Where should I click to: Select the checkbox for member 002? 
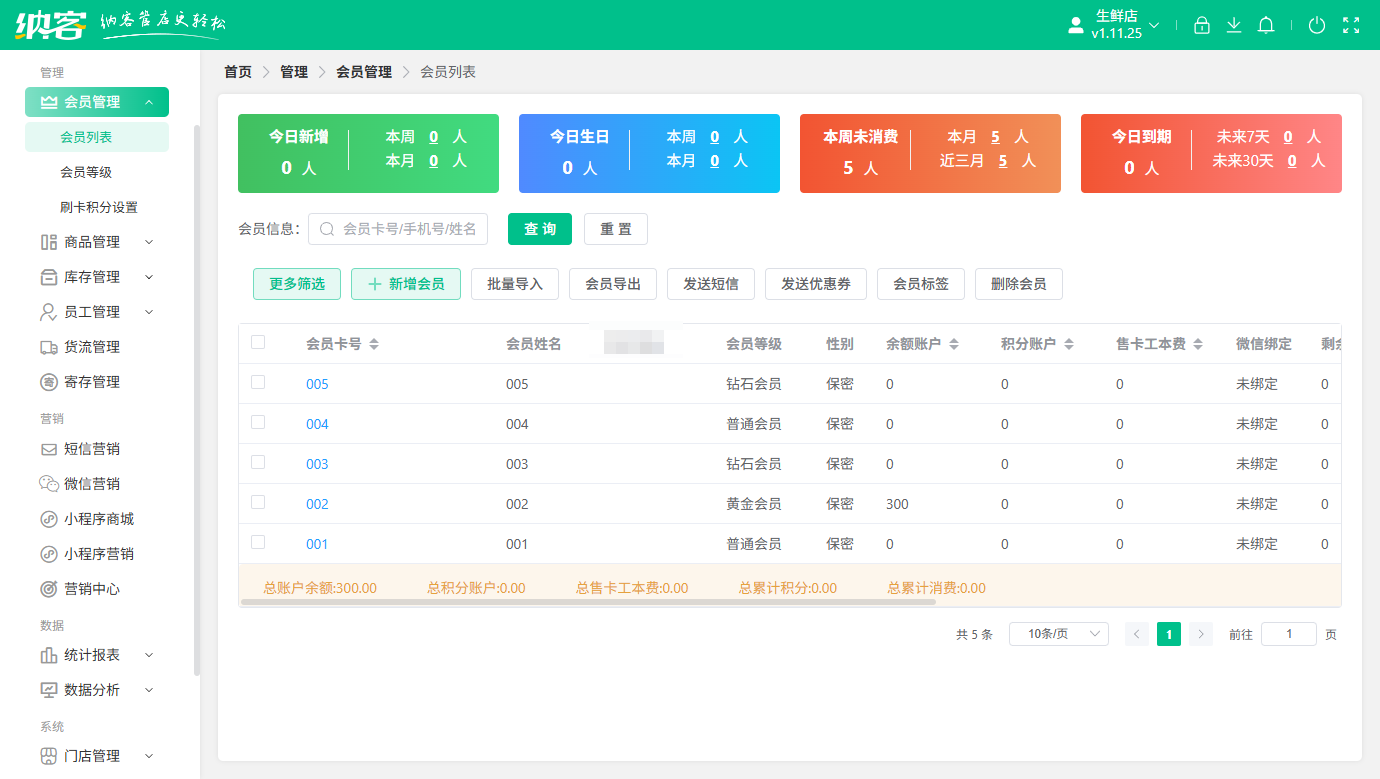point(258,502)
